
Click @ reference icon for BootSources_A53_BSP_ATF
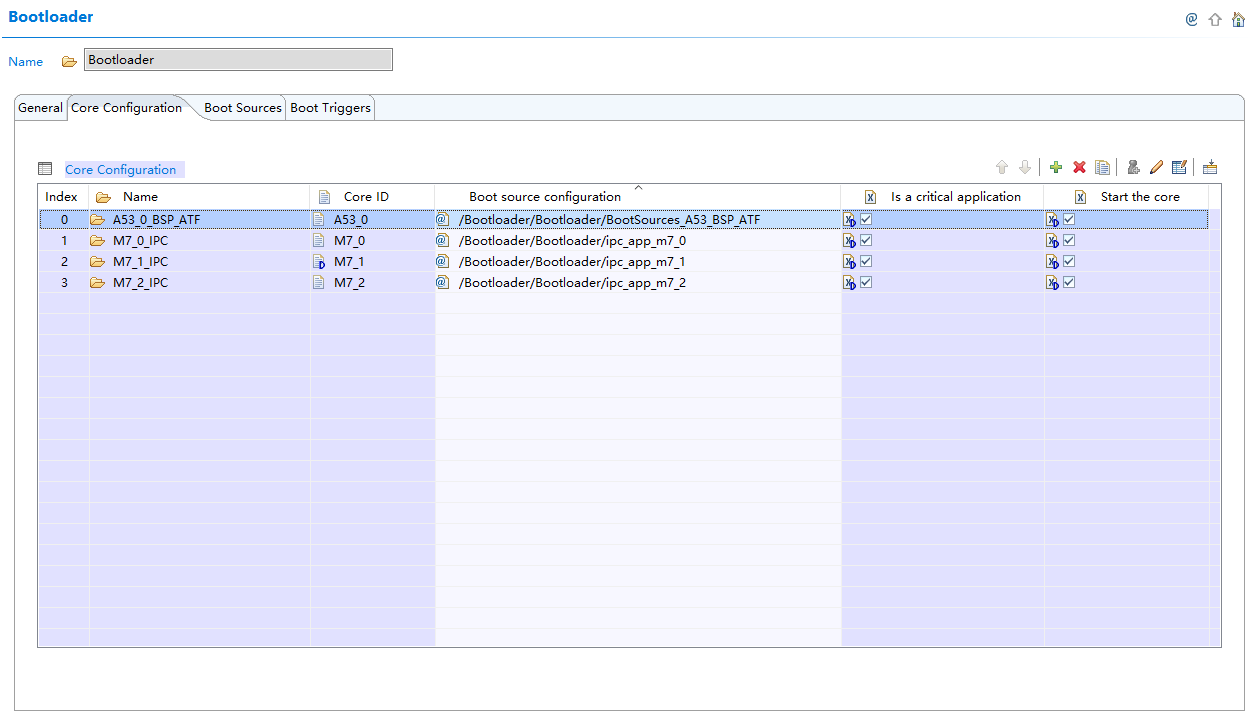click(442, 220)
